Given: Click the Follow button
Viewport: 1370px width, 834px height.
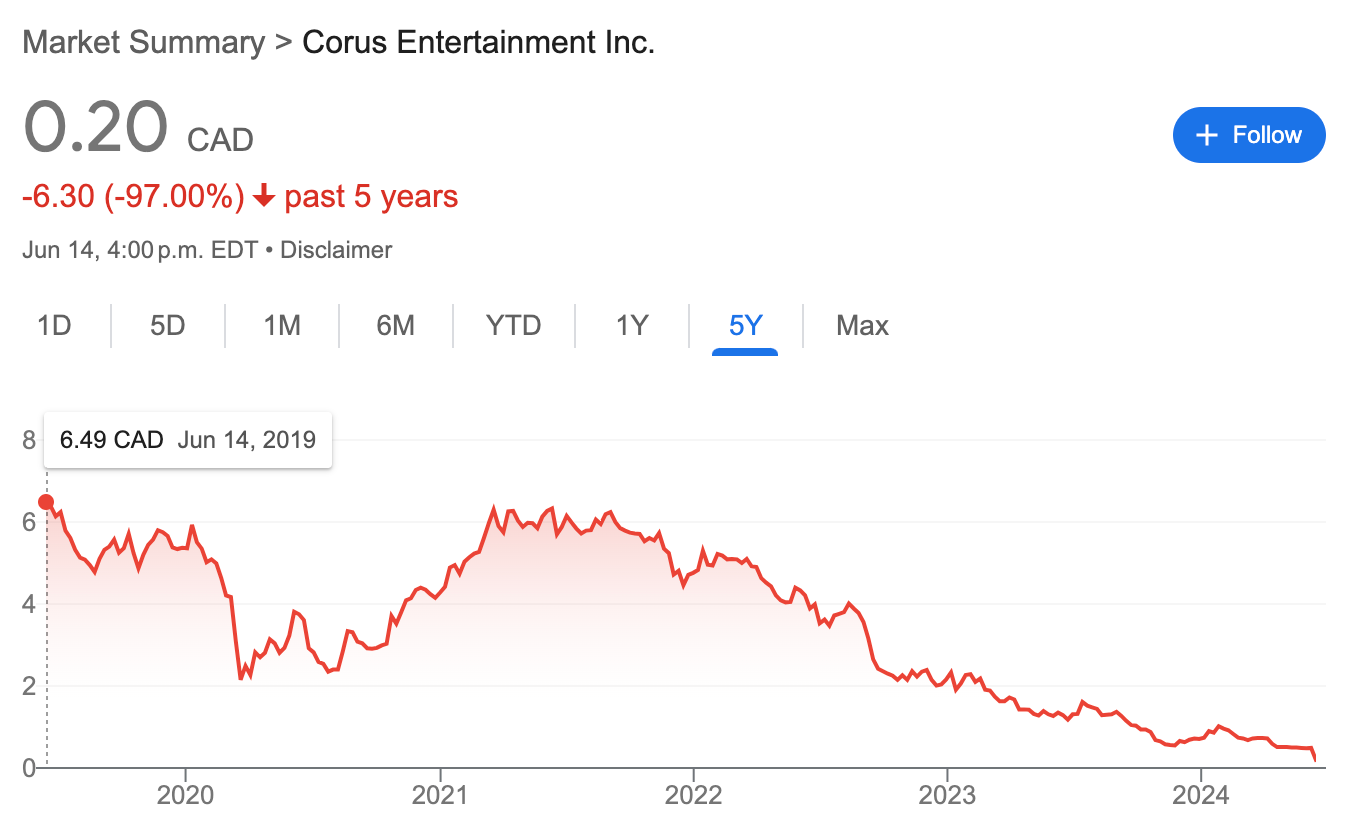Looking at the screenshot, I should (x=1248, y=135).
